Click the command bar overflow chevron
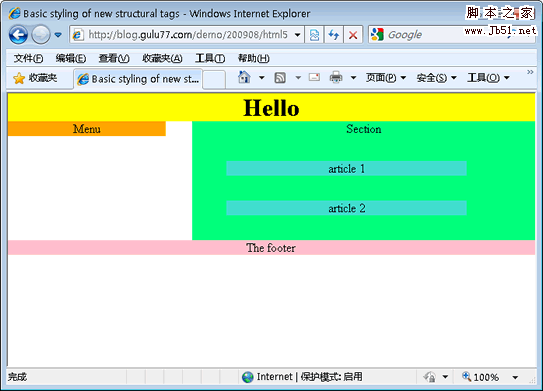This screenshot has height=391, width=543. tap(530, 72)
